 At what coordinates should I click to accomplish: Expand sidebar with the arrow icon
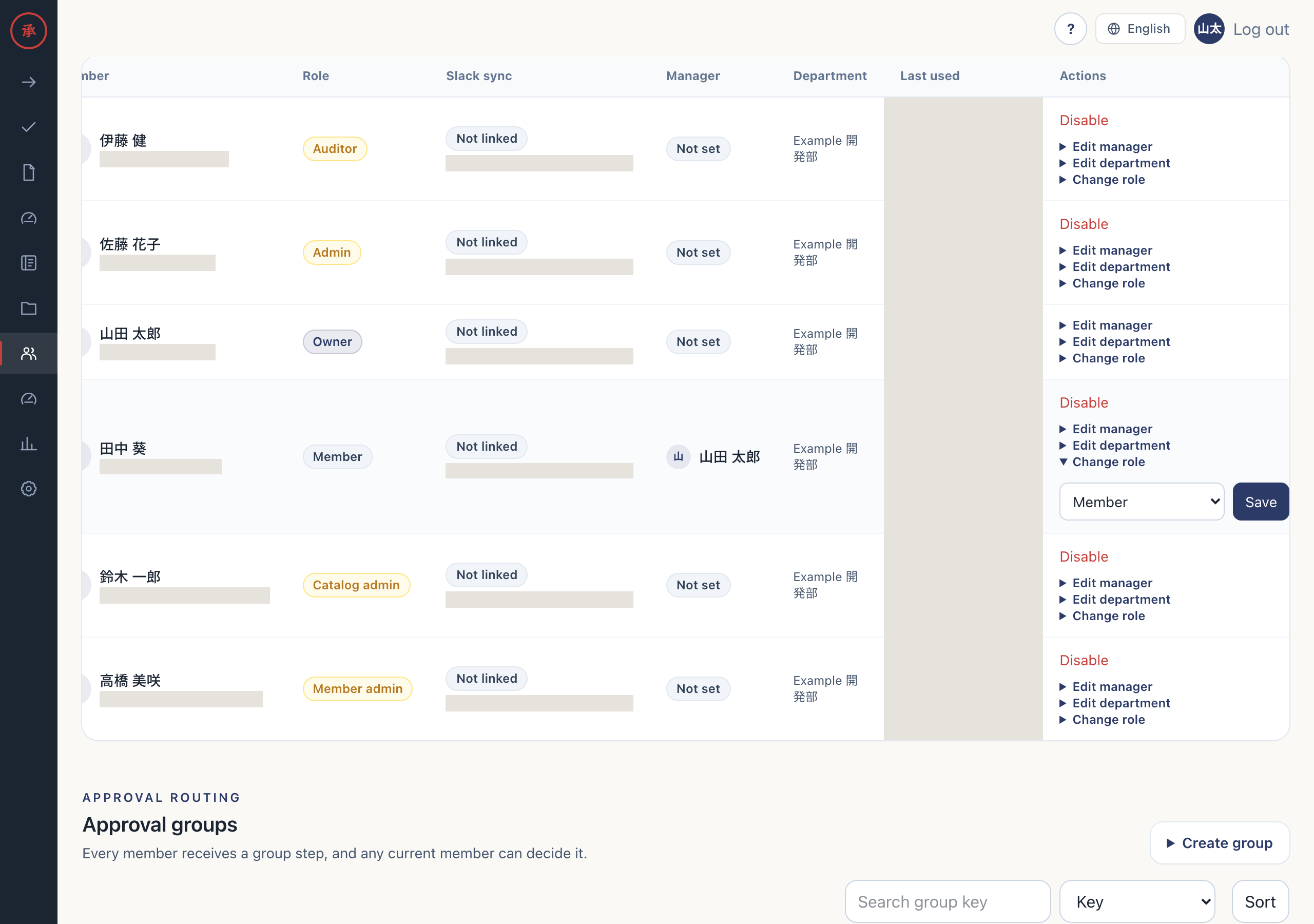[29, 83]
